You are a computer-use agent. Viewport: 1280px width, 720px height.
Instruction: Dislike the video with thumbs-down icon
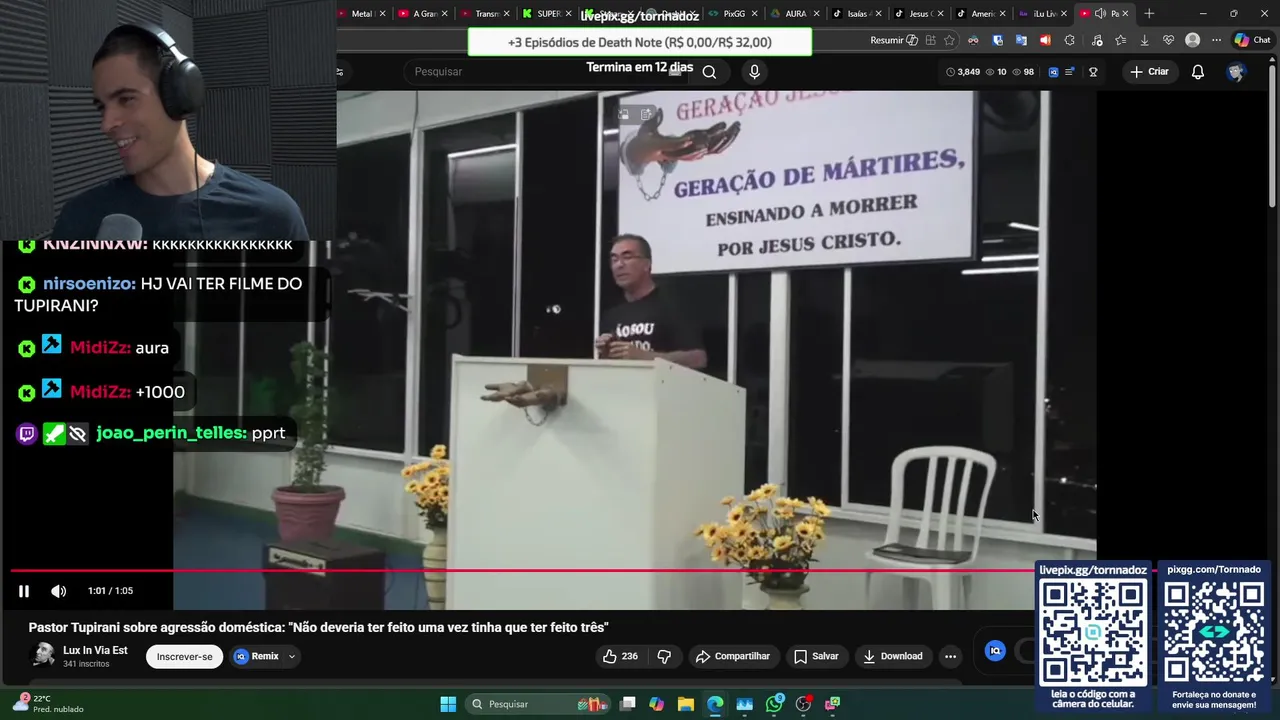(664, 656)
